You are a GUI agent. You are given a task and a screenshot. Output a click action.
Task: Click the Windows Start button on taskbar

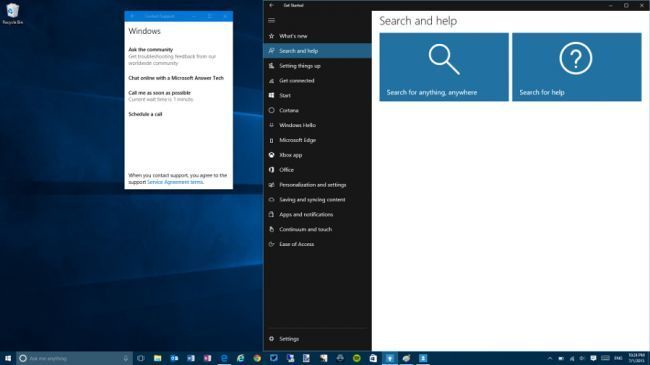[8, 358]
